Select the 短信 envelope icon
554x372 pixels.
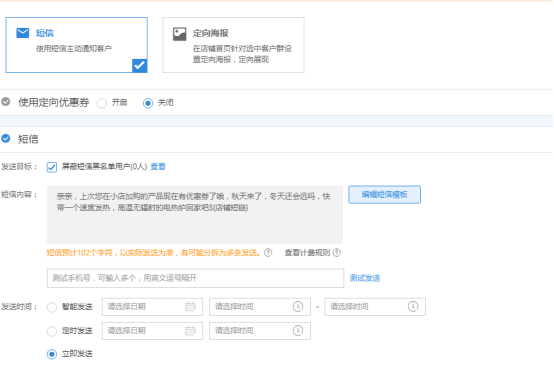point(23,33)
